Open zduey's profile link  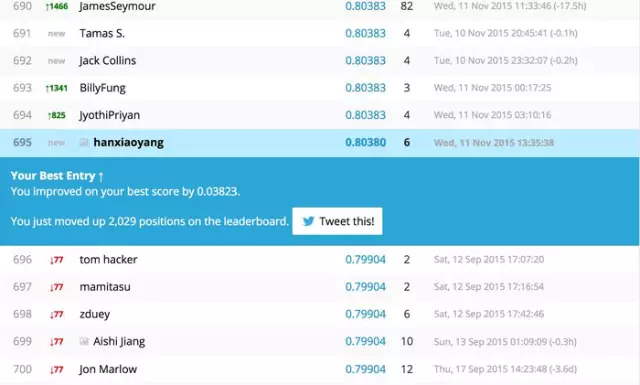click(95, 314)
